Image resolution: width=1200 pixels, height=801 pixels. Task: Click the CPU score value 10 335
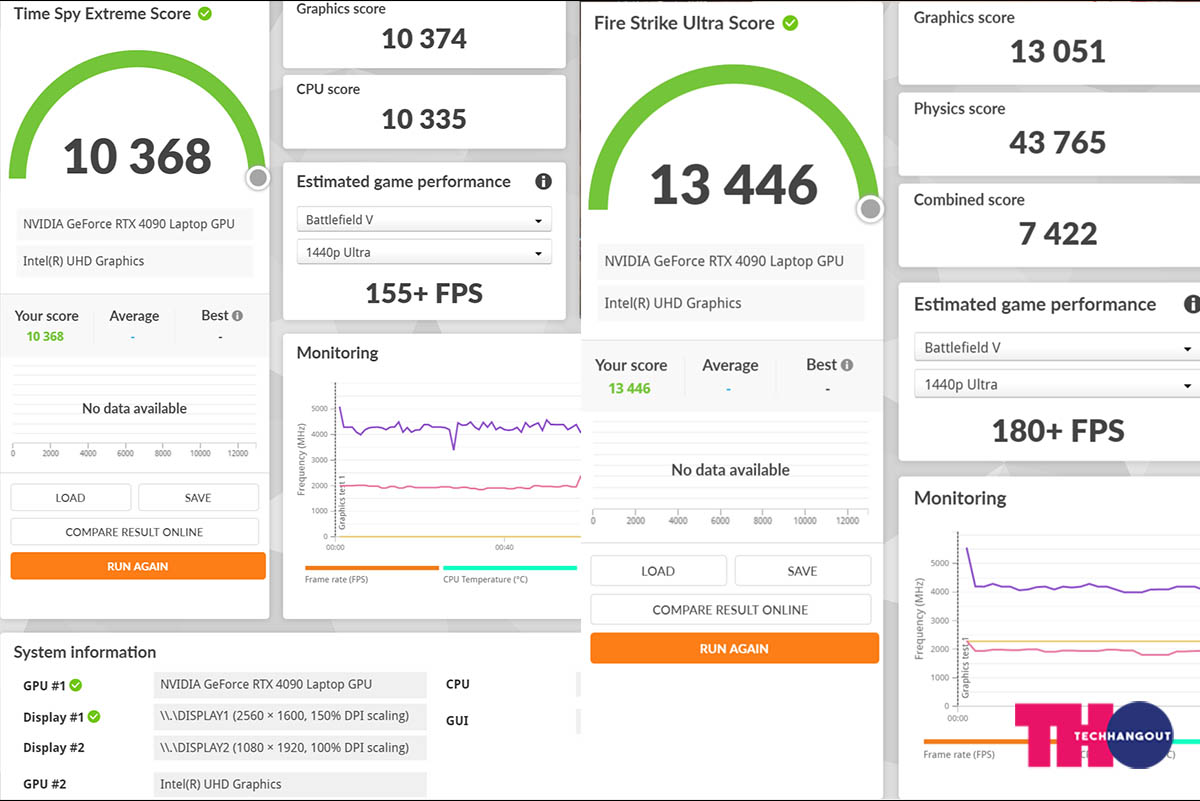coord(424,119)
